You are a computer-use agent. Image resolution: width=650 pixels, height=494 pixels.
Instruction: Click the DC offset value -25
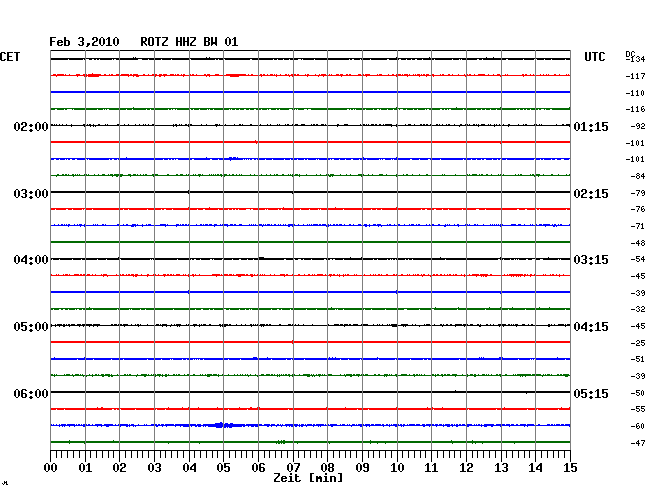click(638, 343)
